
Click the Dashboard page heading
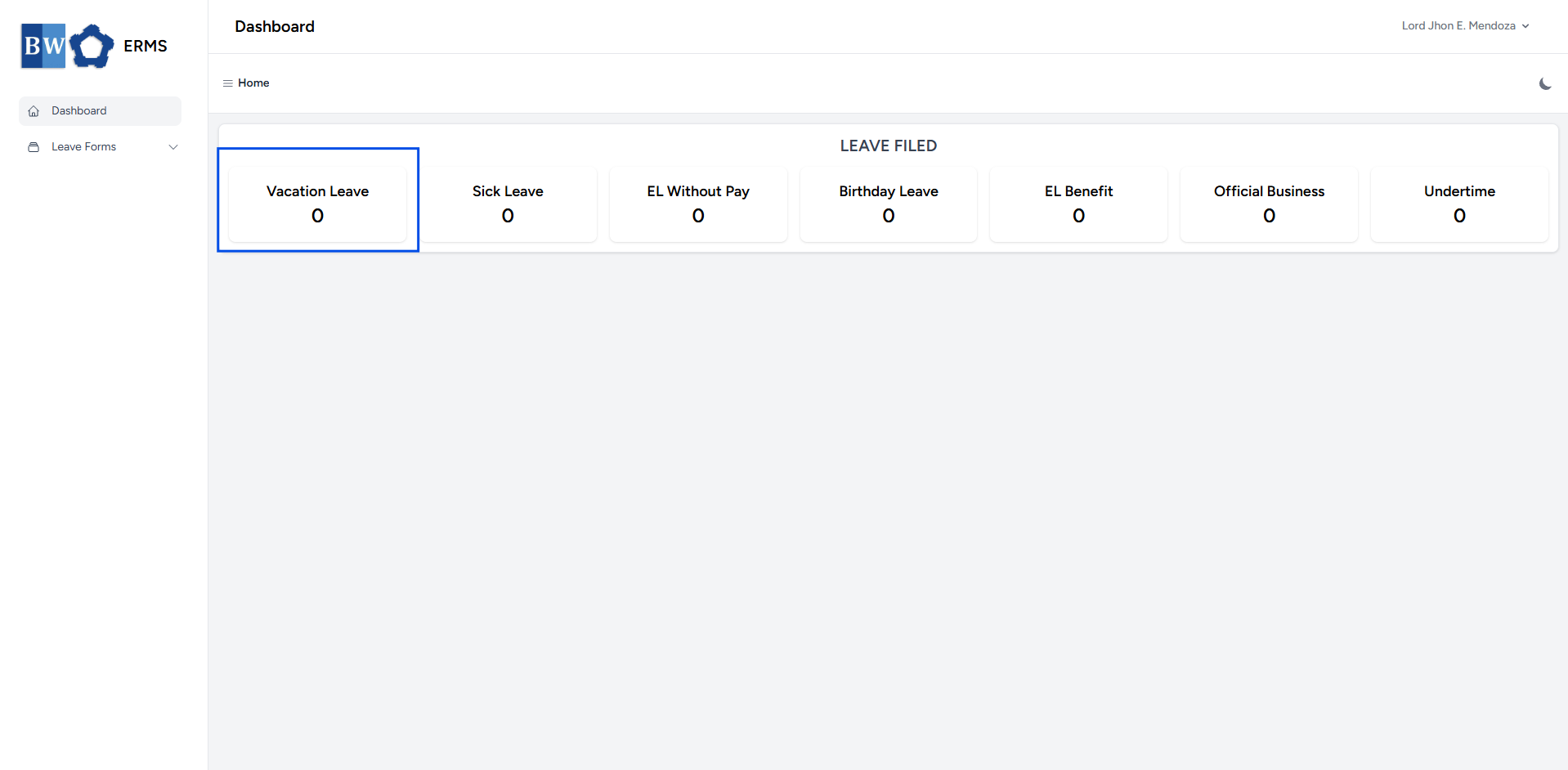275,27
